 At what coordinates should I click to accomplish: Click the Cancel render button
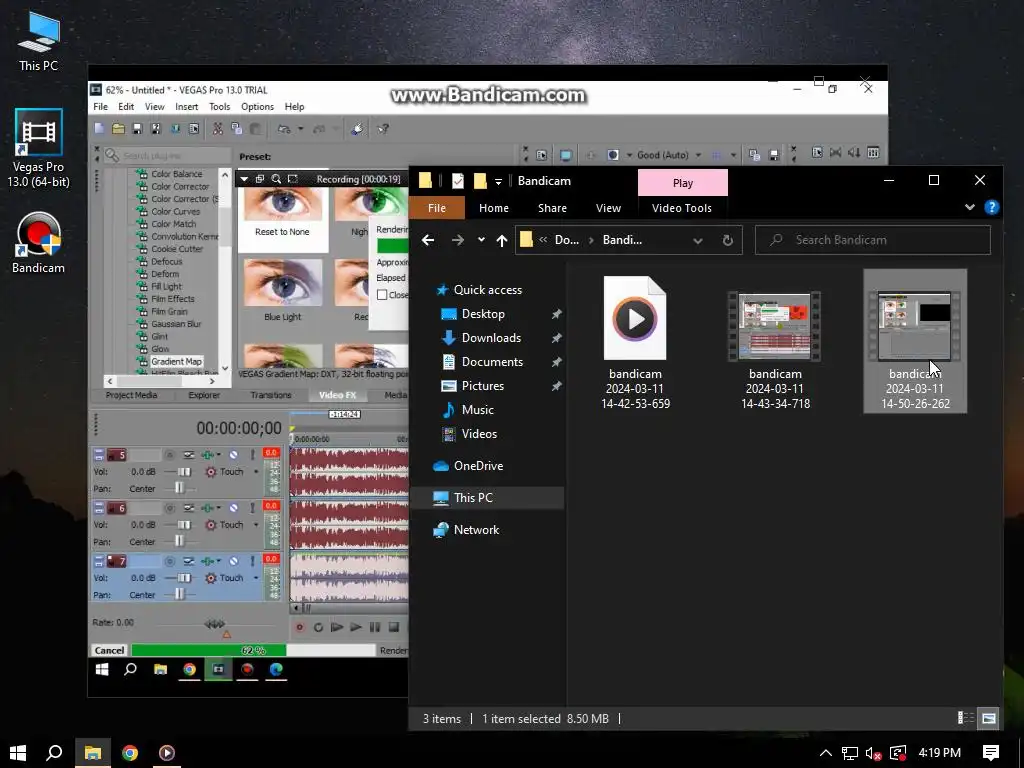click(109, 650)
